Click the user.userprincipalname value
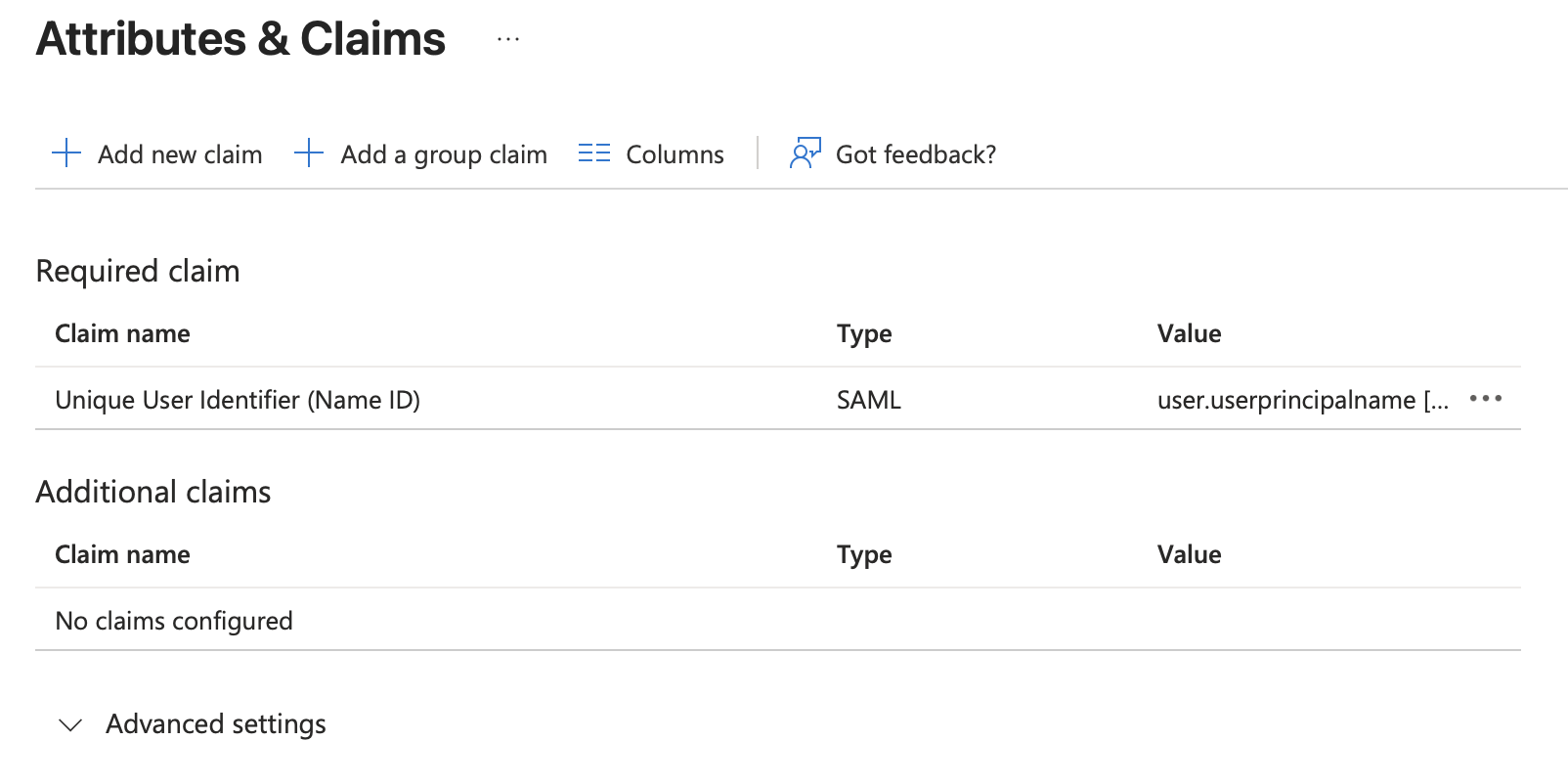Image resolution: width=1568 pixels, height=784 pixels. pos(1285,400)
